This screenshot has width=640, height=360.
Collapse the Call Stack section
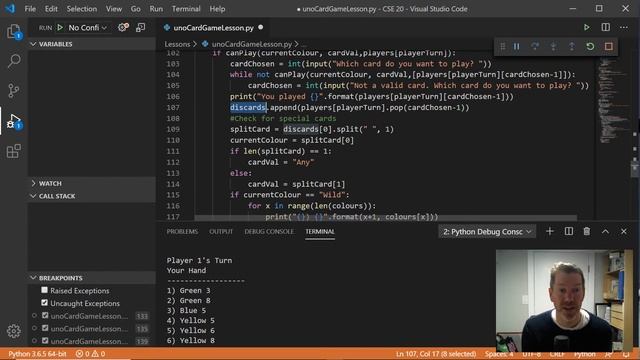(x=91, y=196)
